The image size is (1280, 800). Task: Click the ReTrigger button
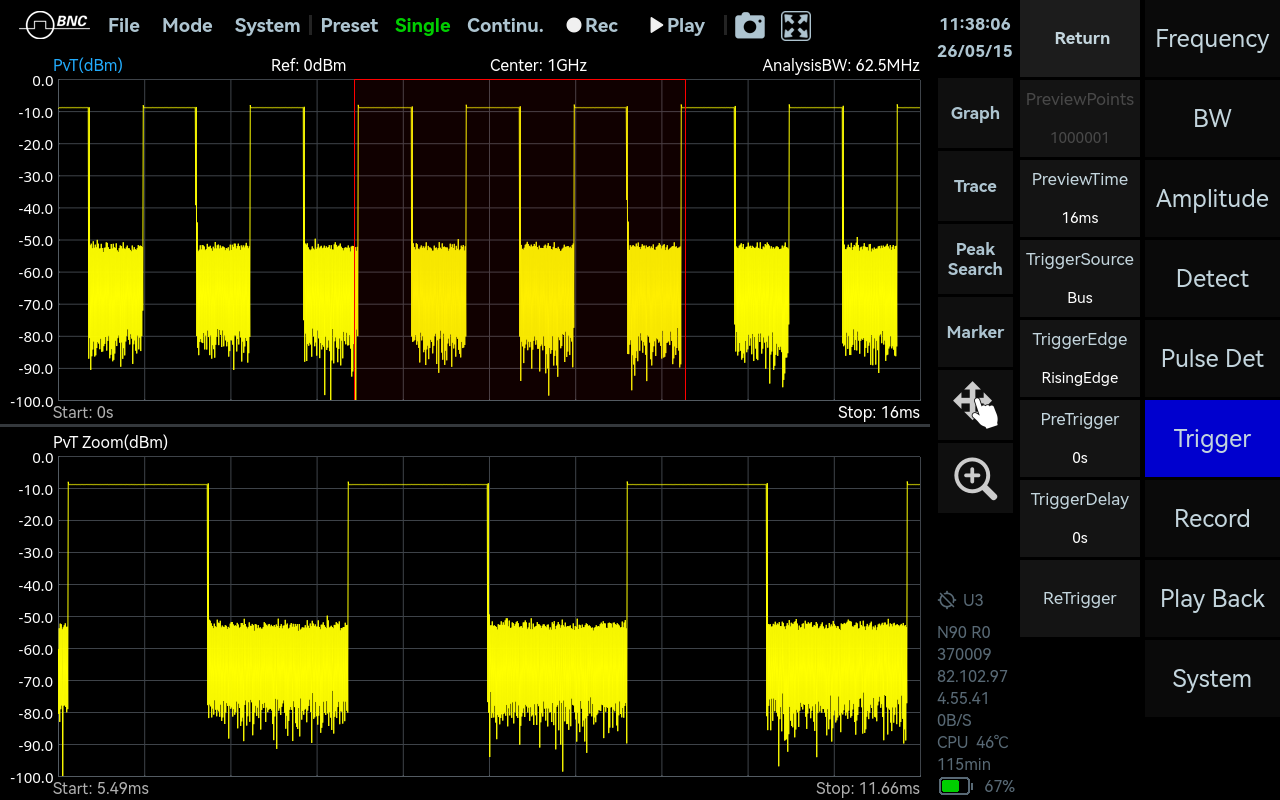tap(1080, 598)
